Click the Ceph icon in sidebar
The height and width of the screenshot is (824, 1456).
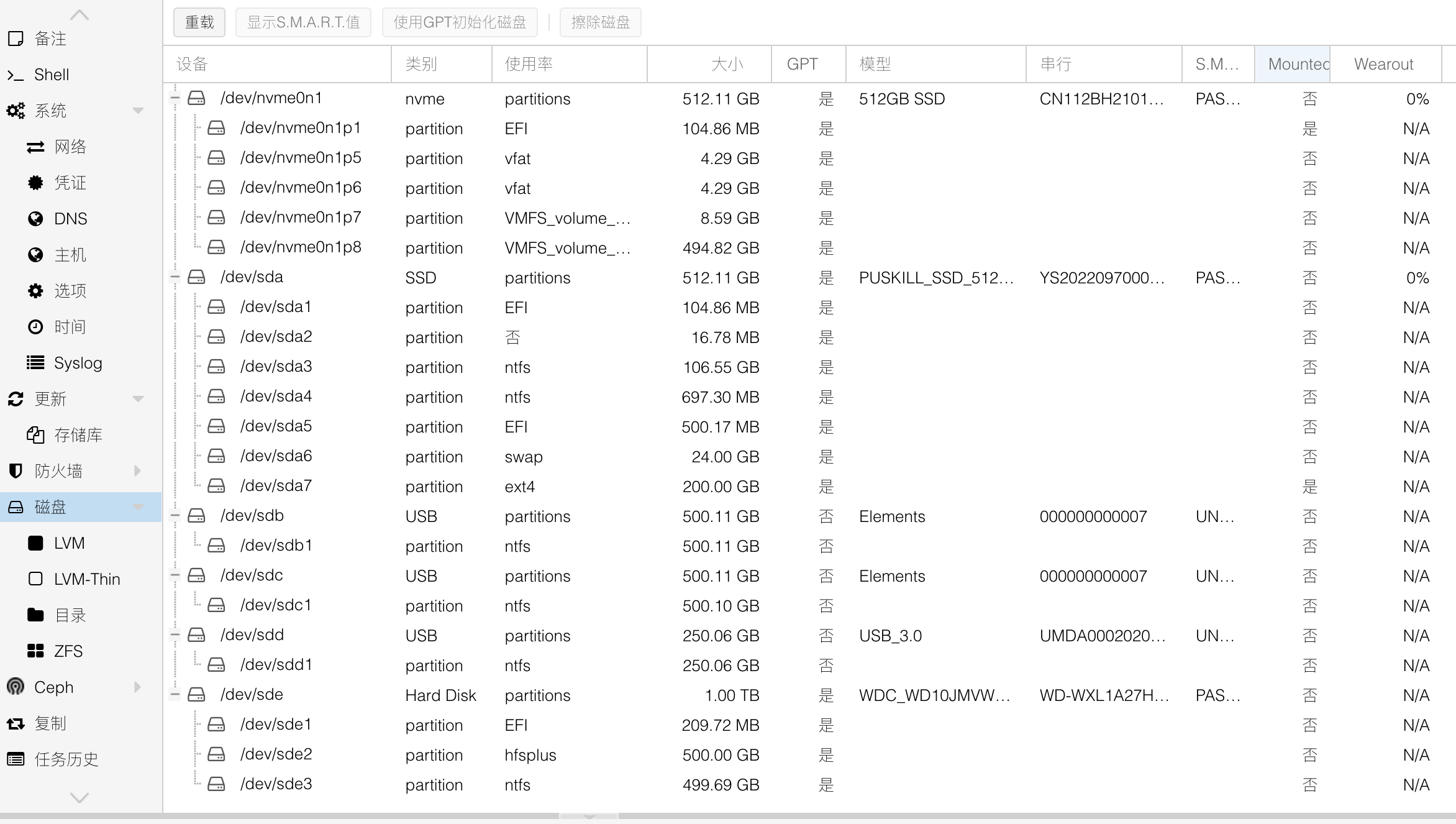16,687
